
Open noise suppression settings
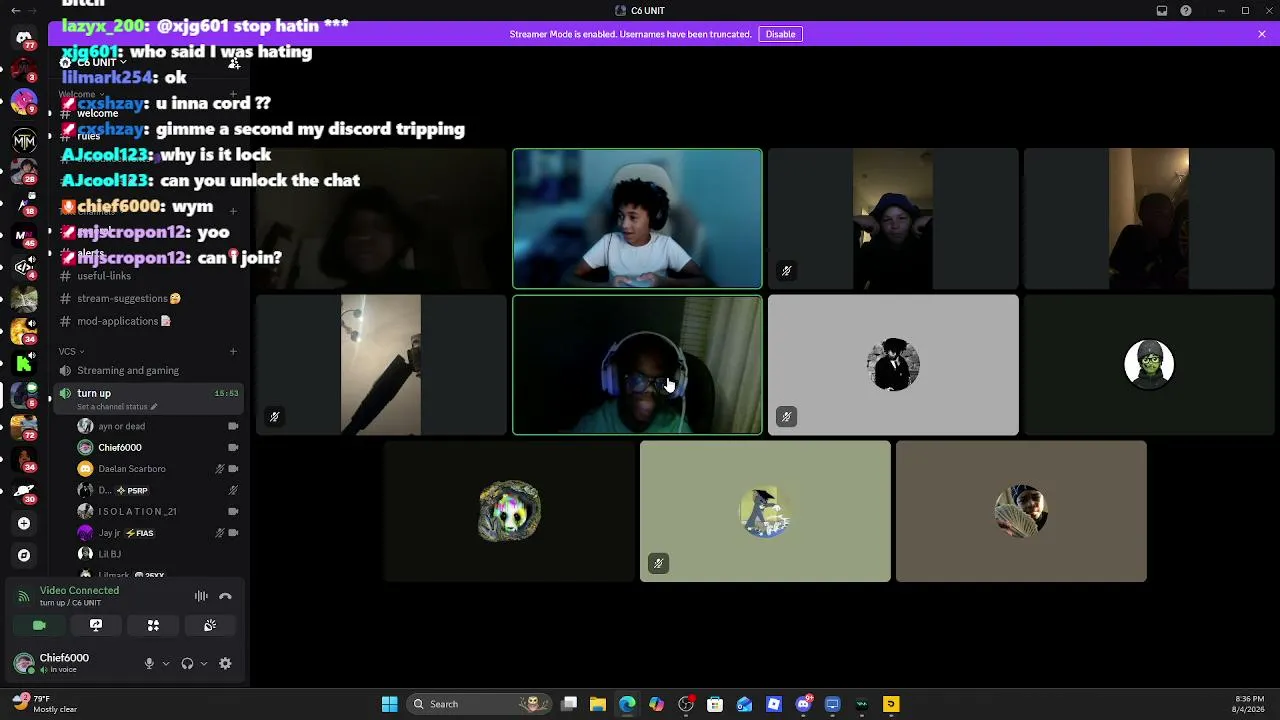[x=201, y=596]
